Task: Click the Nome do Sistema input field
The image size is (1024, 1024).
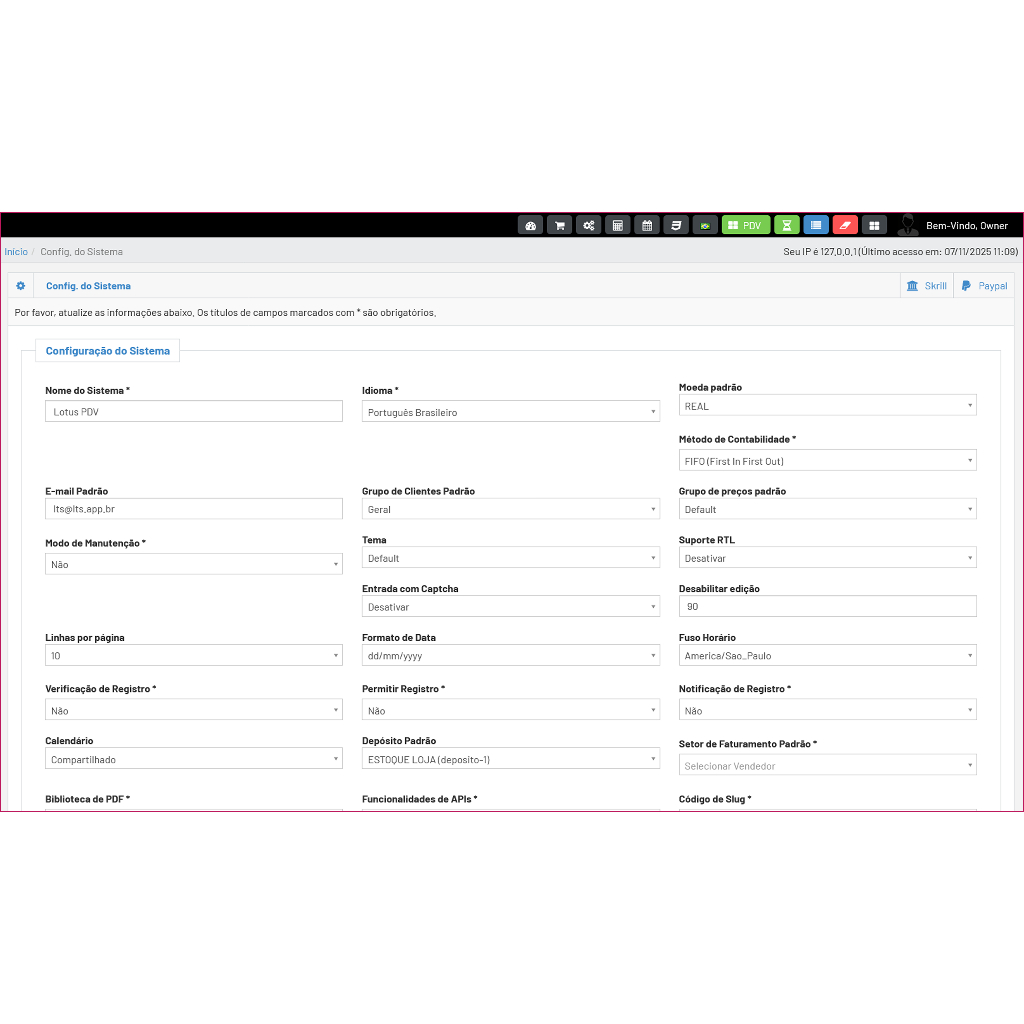Action: tap(194, 412)
